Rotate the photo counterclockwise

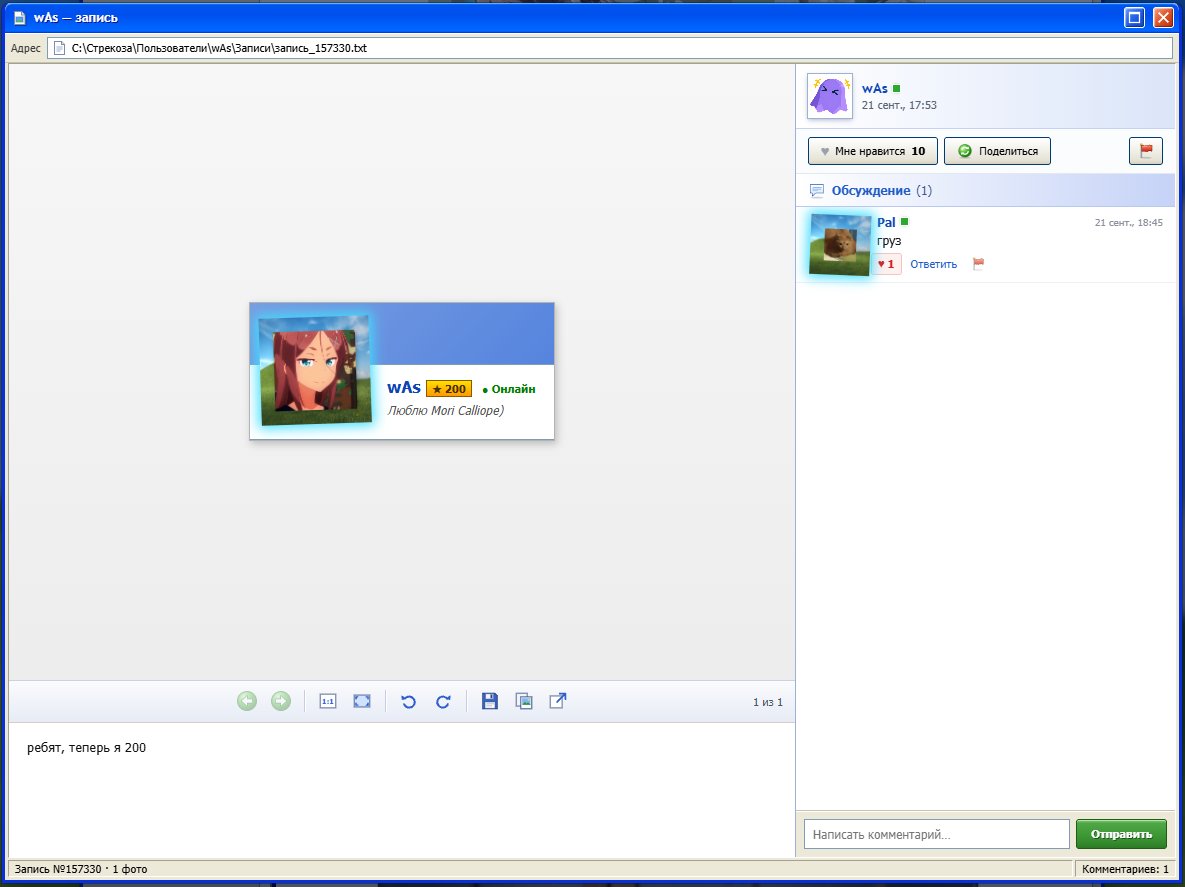tap(408, 701)
